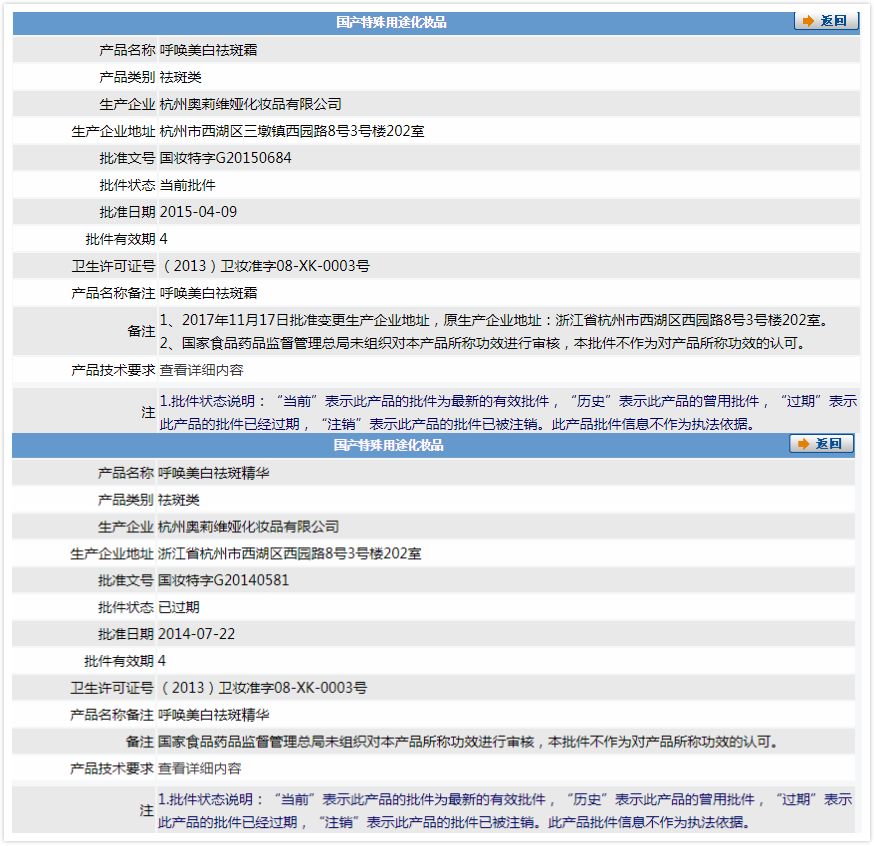The width and height of the screenshot is (874, 846).
Task: Click 生产企业地址 label in the second record
Action: [x=111, y=553]
